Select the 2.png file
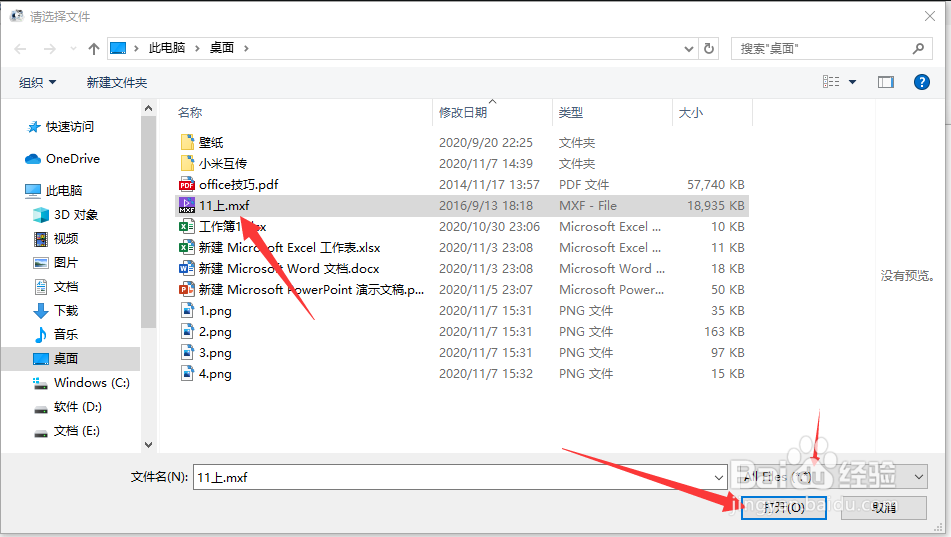 tap(215, 332)
